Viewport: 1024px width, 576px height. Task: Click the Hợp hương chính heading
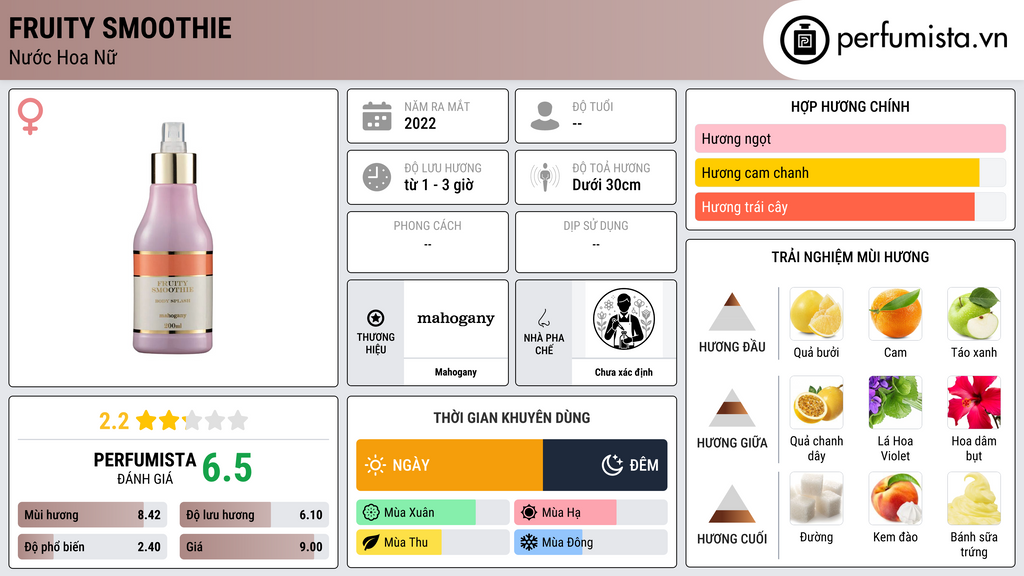tap(850, 106)
